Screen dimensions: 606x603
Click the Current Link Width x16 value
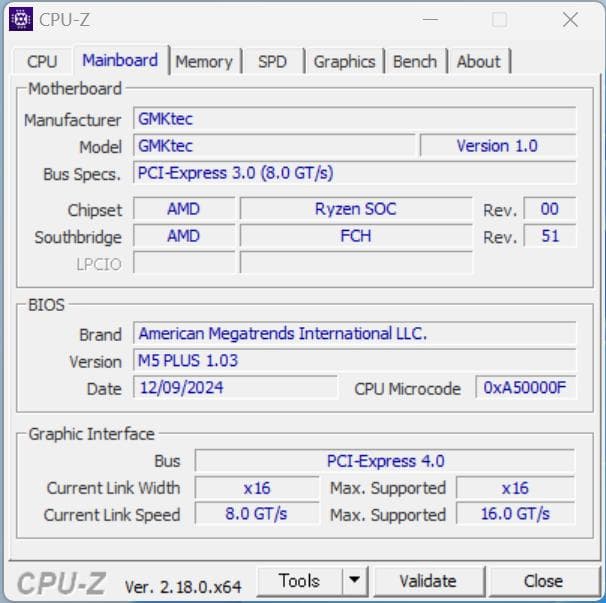[x=257, y=488]
